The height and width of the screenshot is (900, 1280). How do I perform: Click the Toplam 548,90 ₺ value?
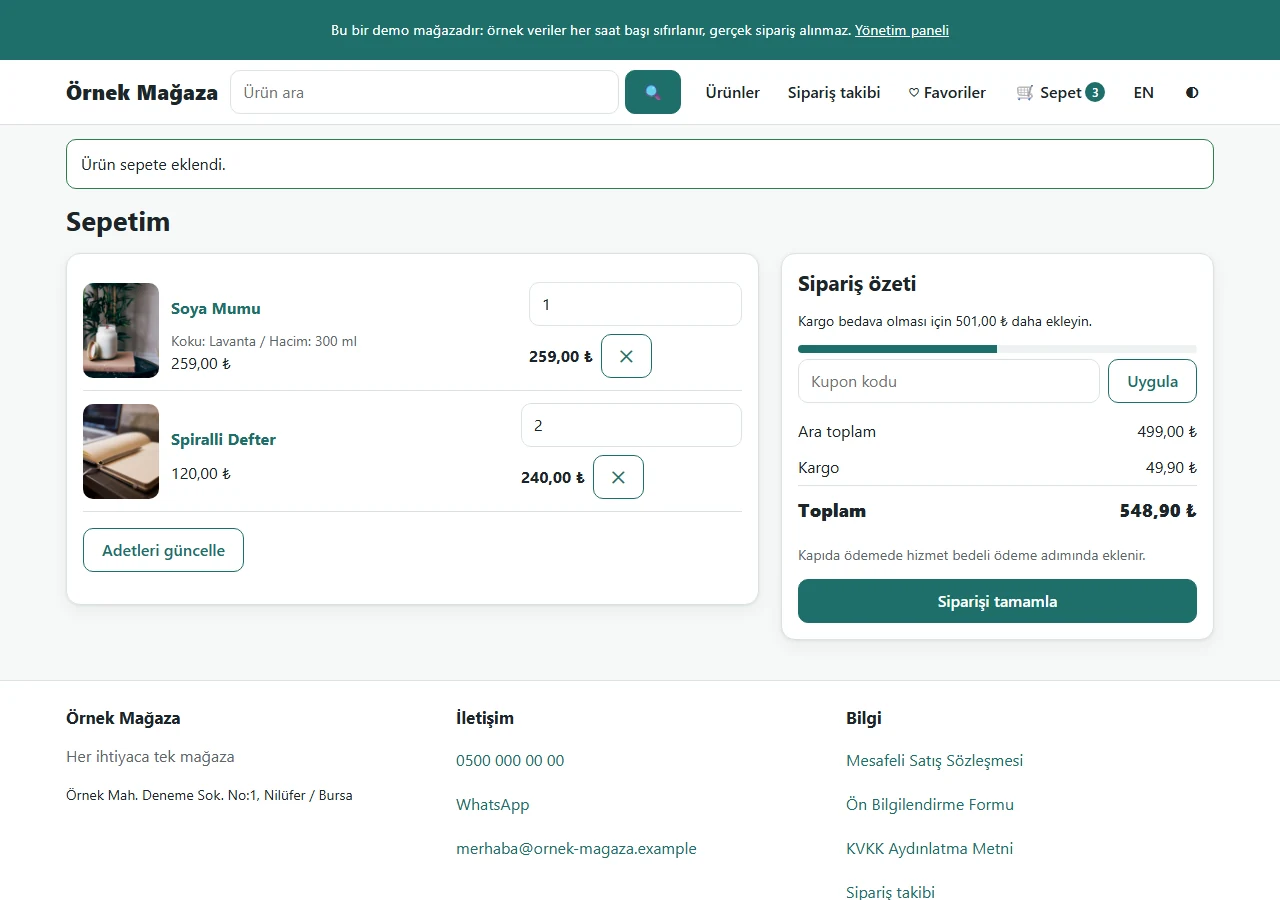click(1158, 511)
